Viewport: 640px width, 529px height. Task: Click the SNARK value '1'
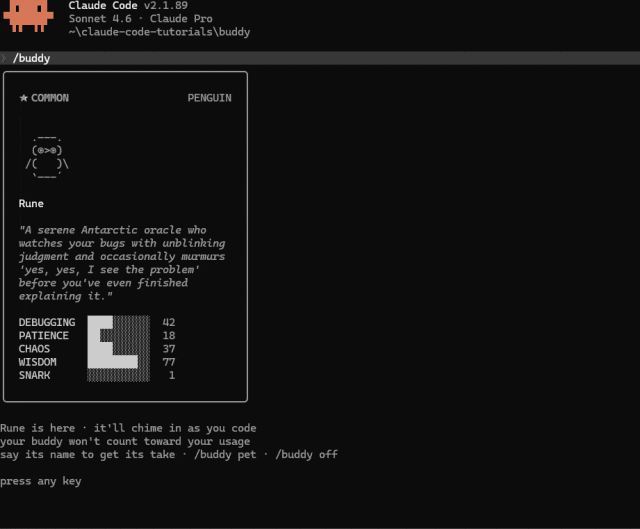pyautogui.click(x=172, y=375)
